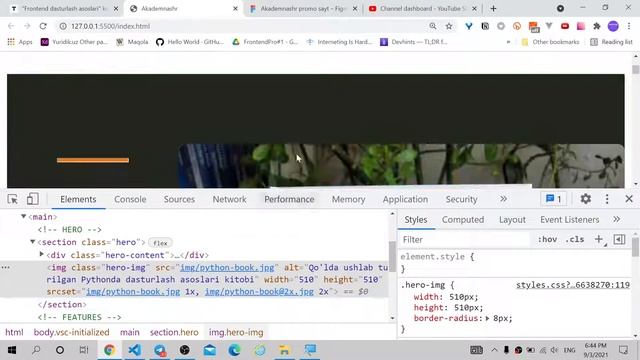Open styles.css source link
Image resolution: width=640 pixels, height=360 pixels.
(573, 285)
